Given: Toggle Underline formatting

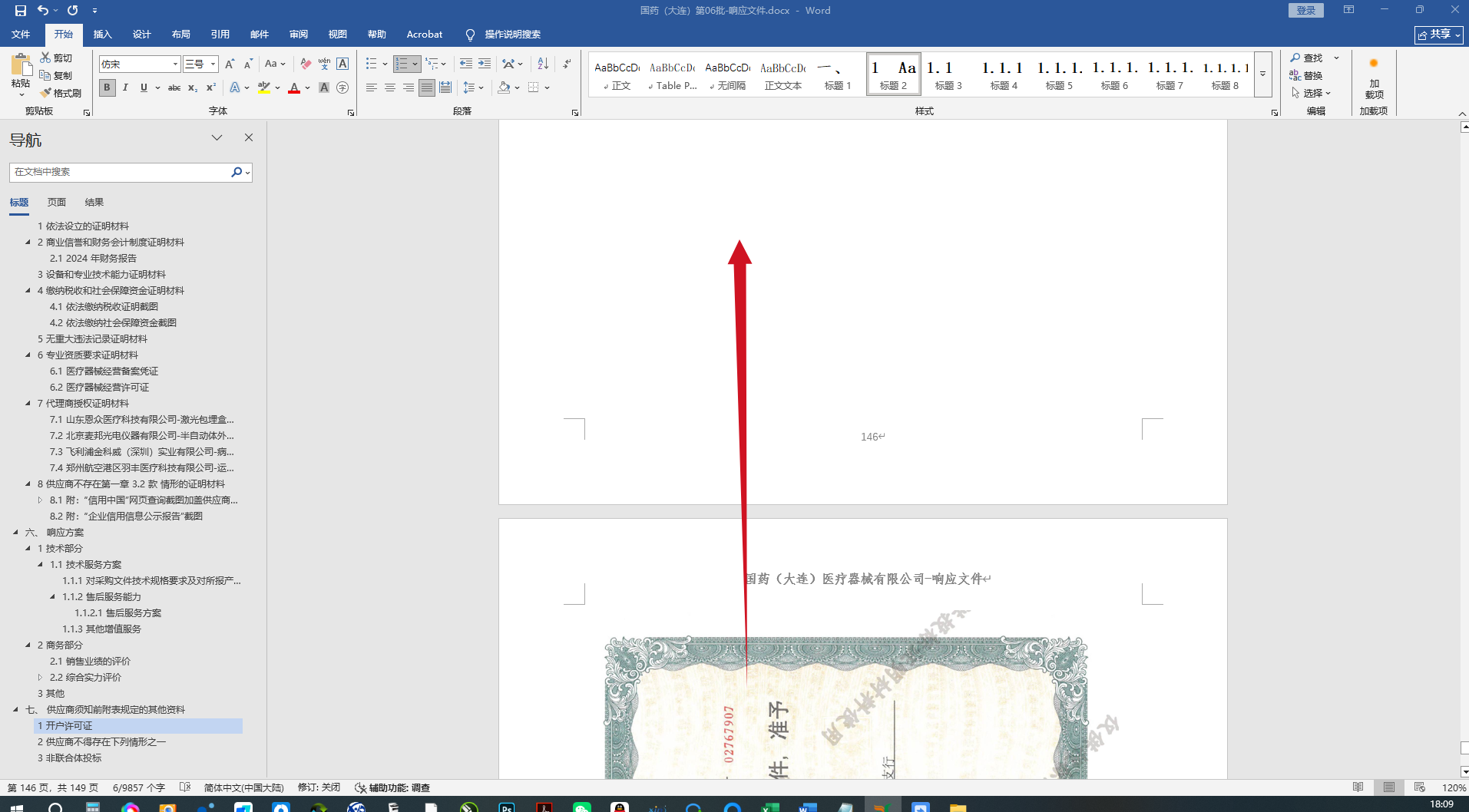Looking at the screenshot, I should (x=144, y=87).
